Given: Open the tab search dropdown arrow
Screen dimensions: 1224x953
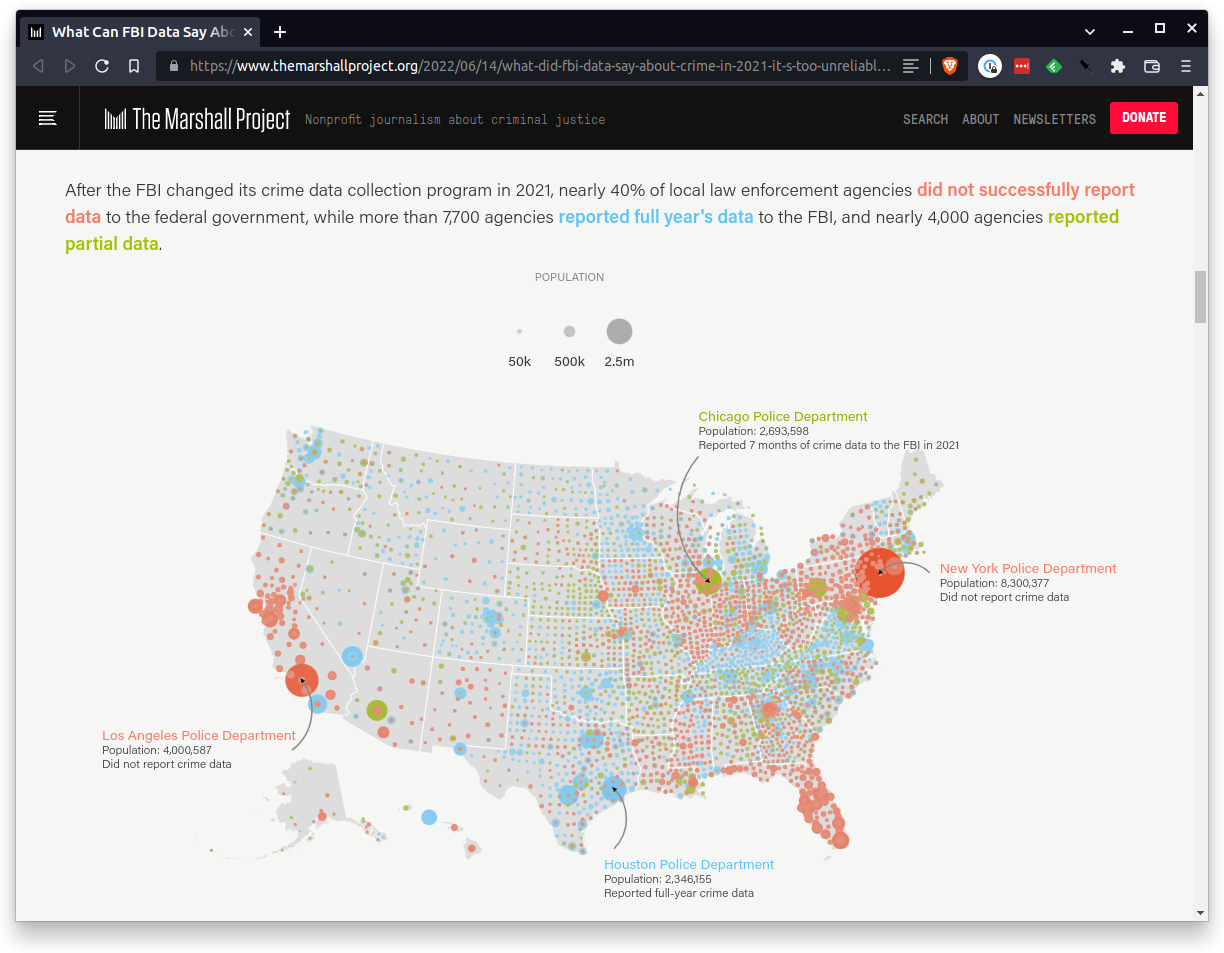Looking at the screenshot, I should click(1090, 32).
